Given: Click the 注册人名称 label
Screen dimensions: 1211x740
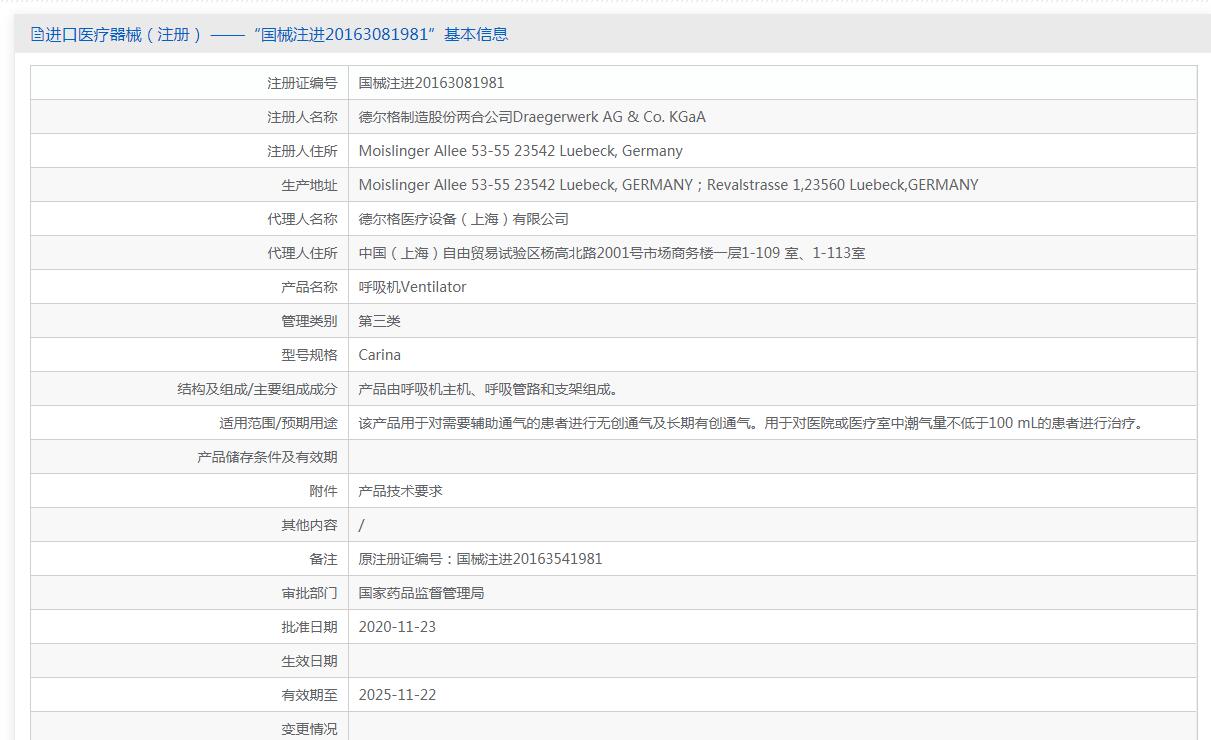Looking at the screenshot, I should [x=302, y=117].
